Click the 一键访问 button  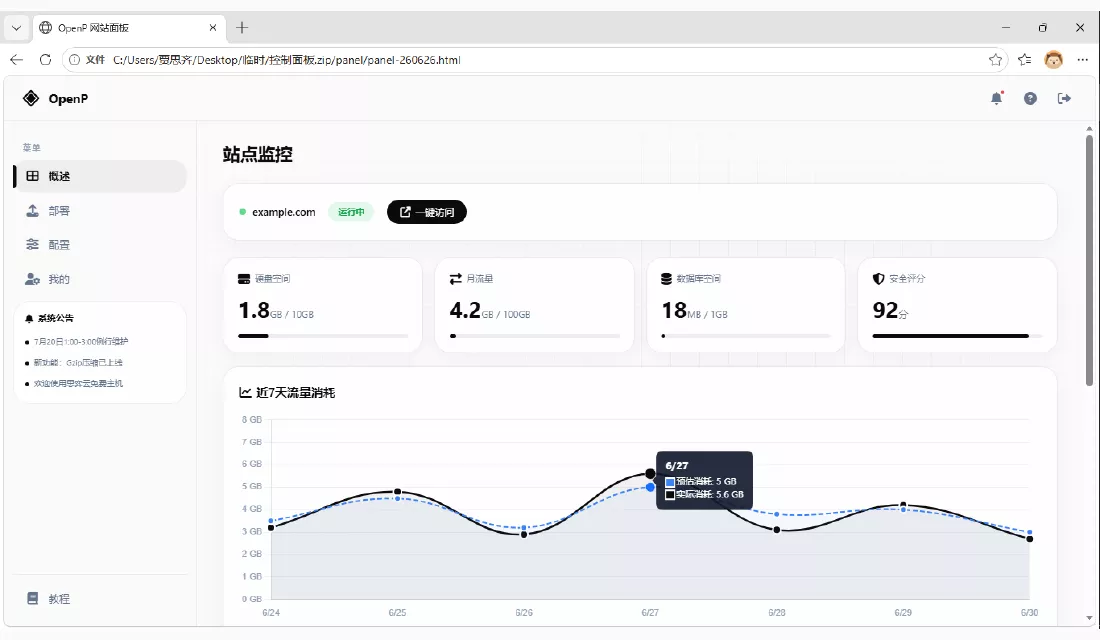click(427, 212)
